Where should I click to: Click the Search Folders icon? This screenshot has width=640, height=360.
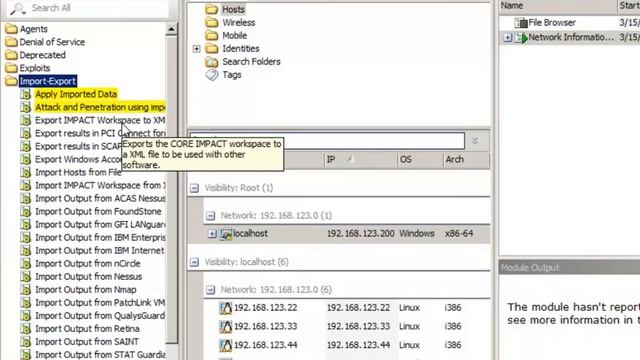pos(211,62)
